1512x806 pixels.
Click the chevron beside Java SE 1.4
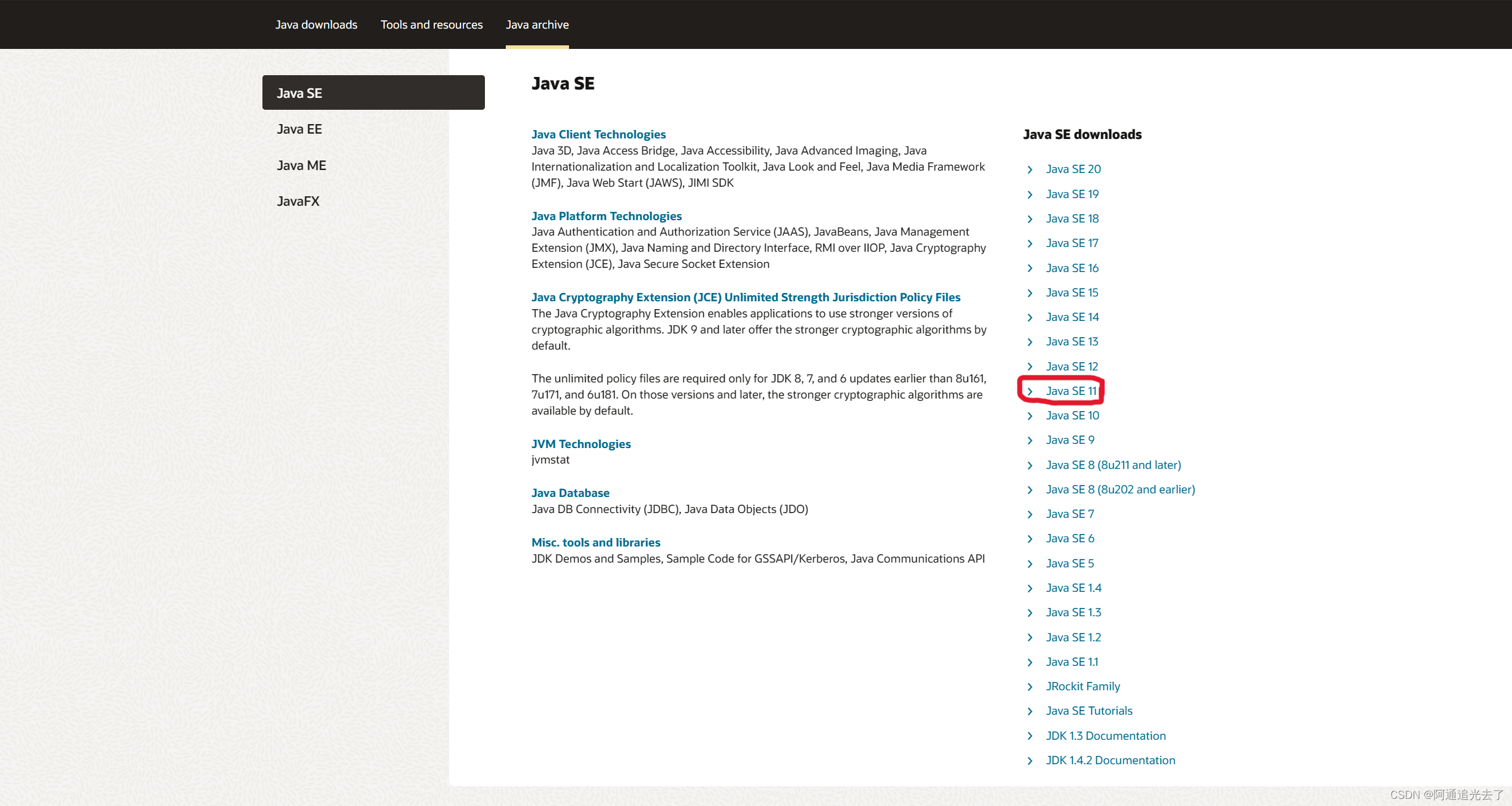[x=1030, y=588]
